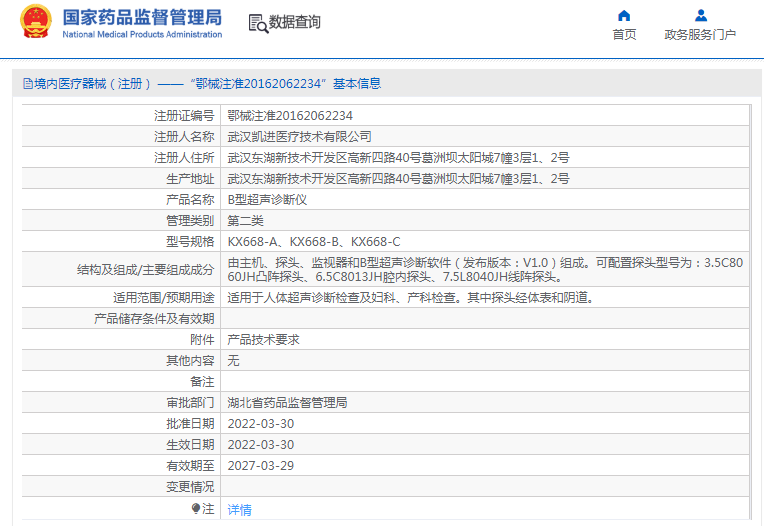
Task: Select product name B型超声诊断仪
Action: 267,200
